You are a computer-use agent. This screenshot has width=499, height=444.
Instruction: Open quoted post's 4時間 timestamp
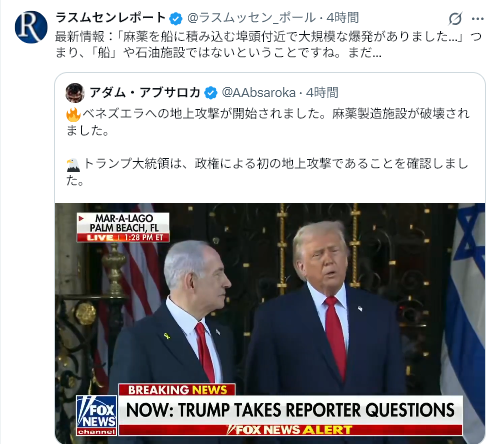pyautogui.click(x=322, y=92)
